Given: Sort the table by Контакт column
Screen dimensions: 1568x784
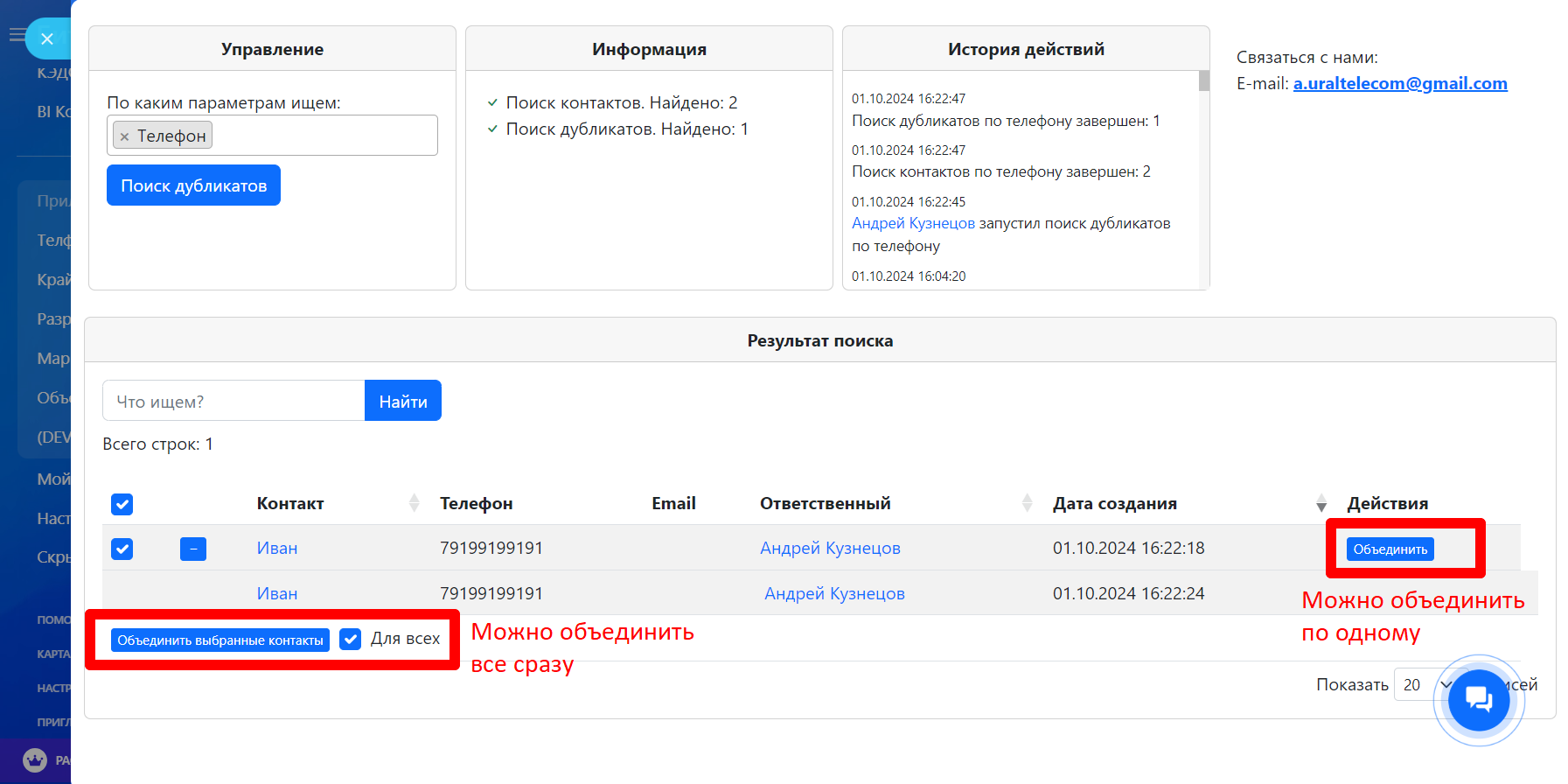Looking at the screenshot, I should (x=414, y=503).
